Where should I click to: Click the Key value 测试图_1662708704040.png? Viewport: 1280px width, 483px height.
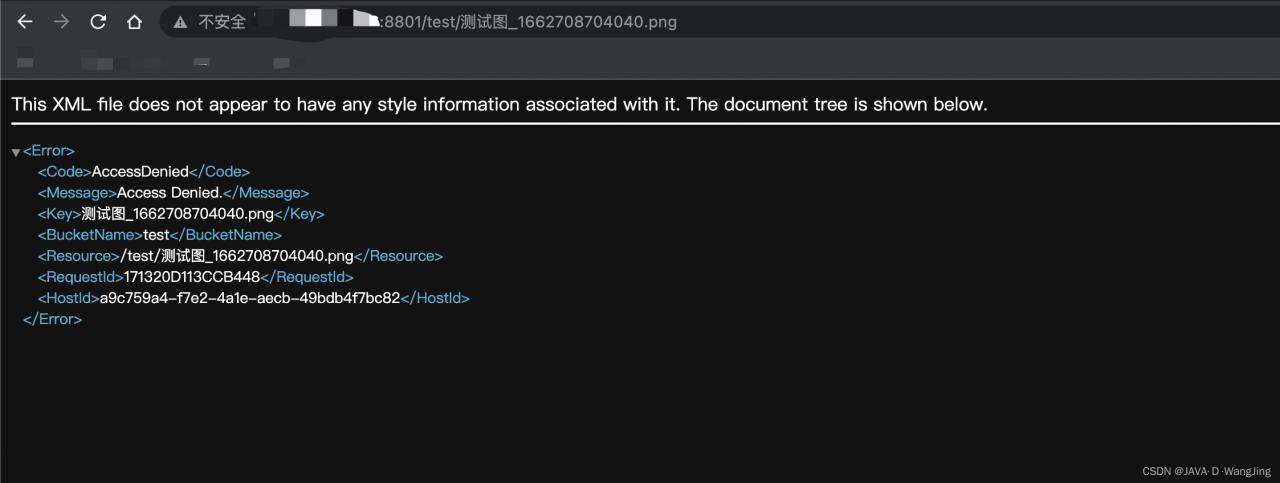[177, 214]
